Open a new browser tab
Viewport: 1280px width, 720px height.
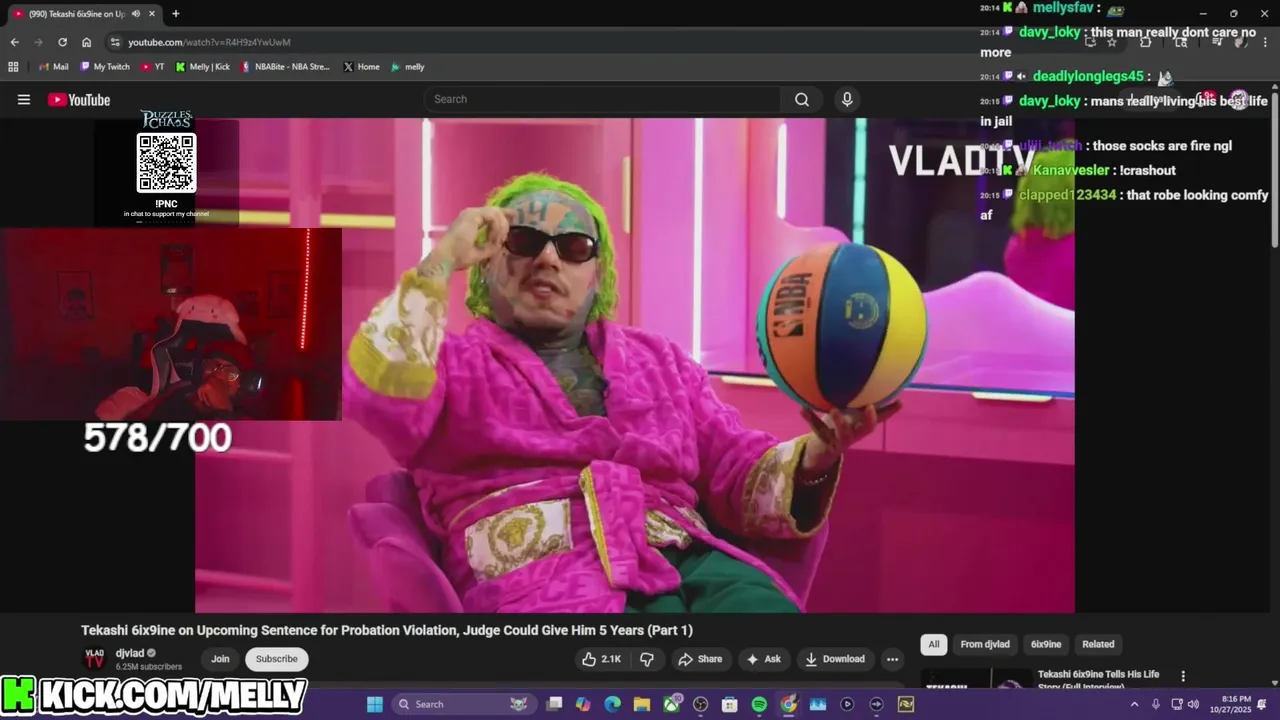click(176, 14)
